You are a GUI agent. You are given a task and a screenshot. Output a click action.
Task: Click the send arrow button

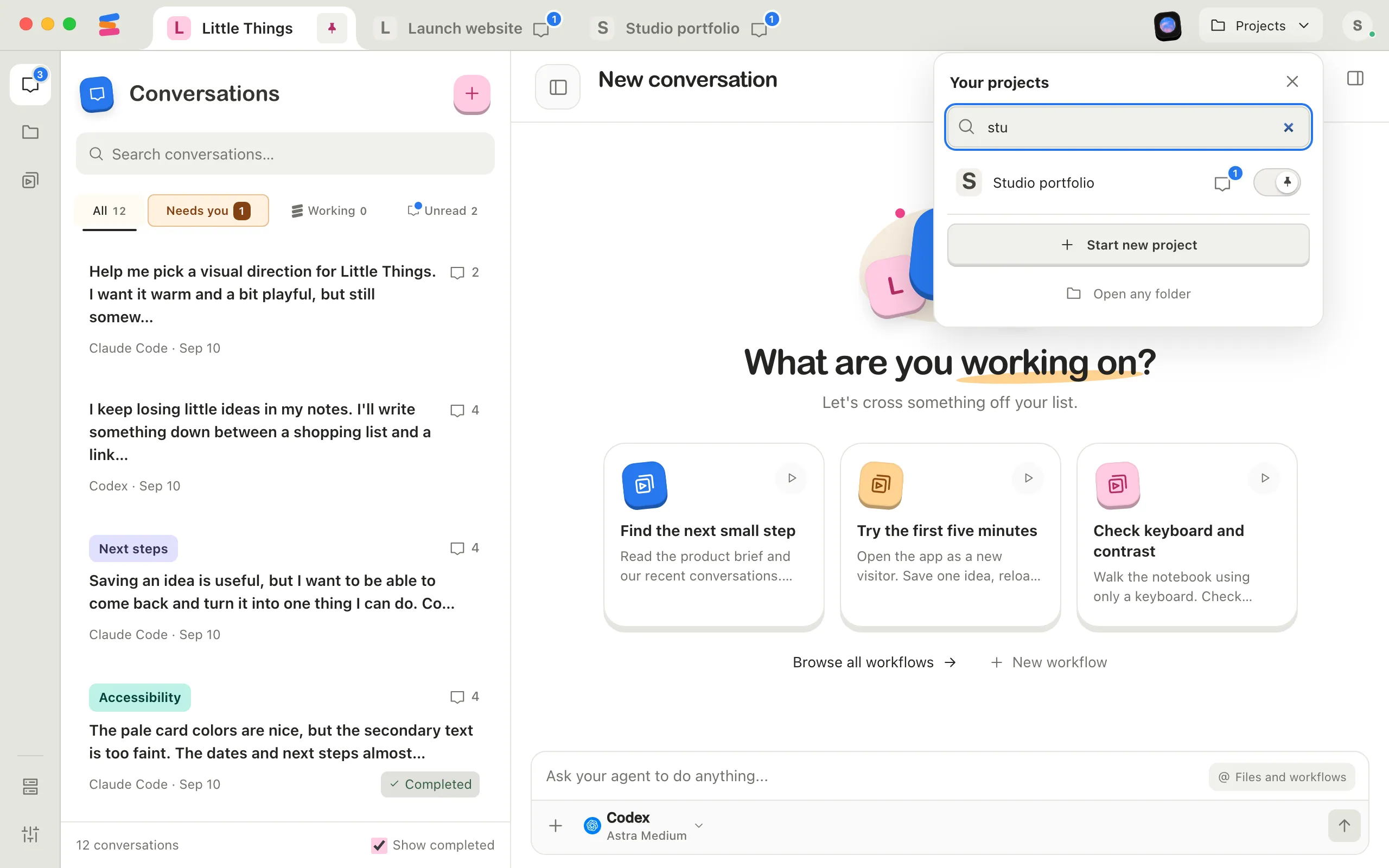coord(1344,826)
